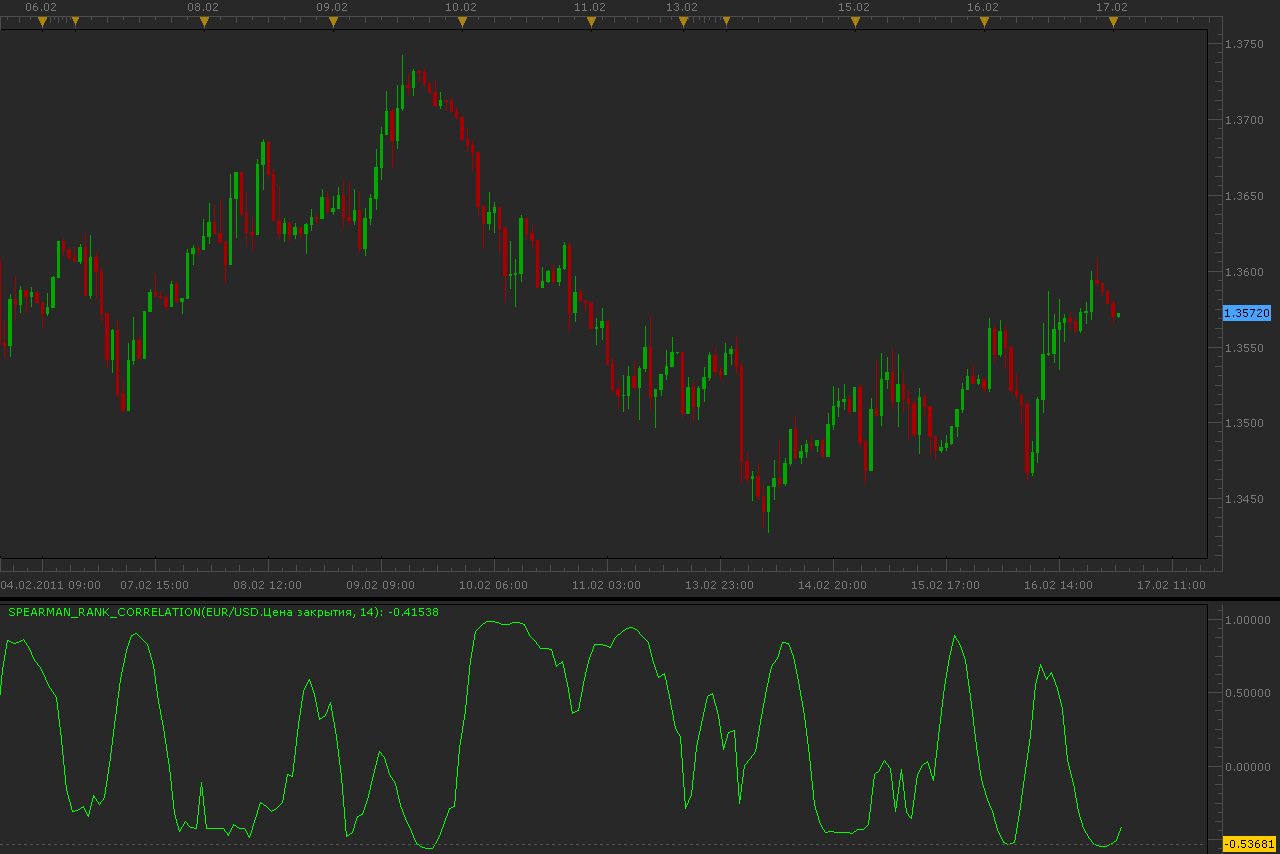Click the 1.3500 price axis label
The width and height of the screenshot is (1280, 854).
[x=1246, y=423]
